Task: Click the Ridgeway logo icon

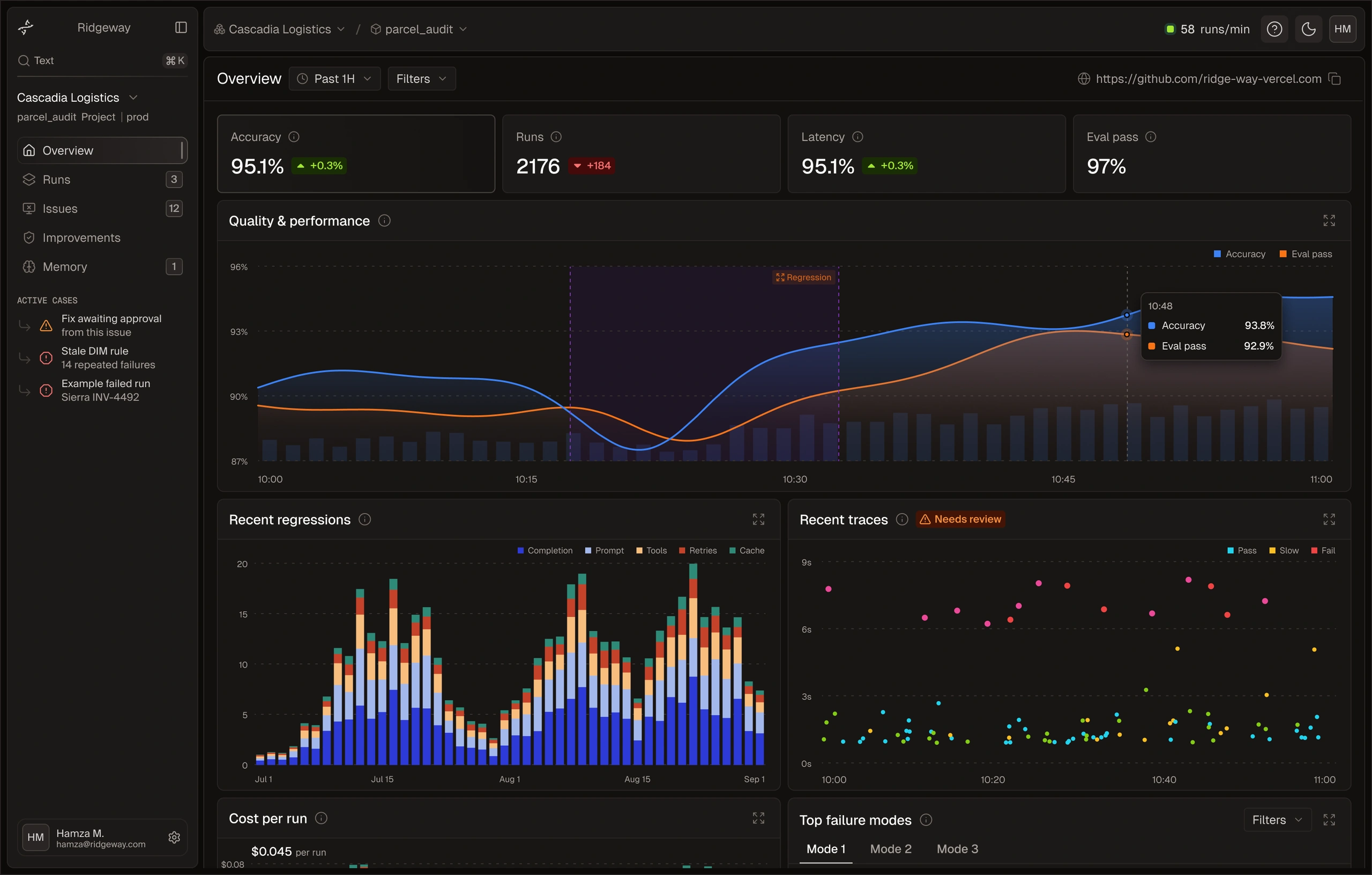Action: 26,27
